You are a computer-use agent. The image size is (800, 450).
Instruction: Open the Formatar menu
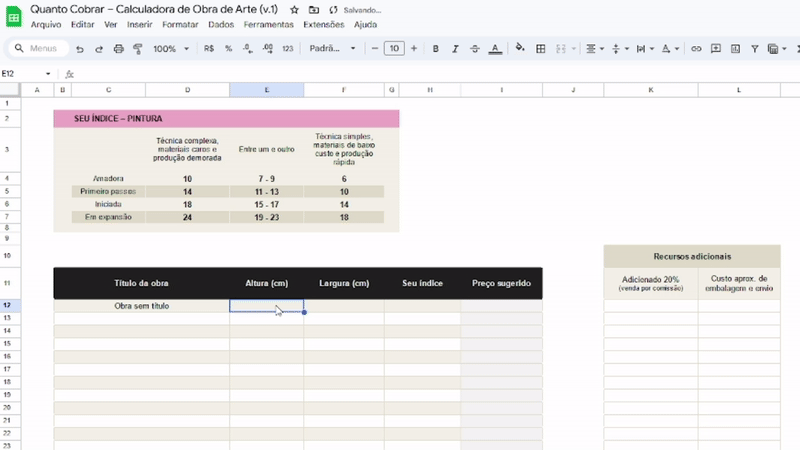pos(180,24)
